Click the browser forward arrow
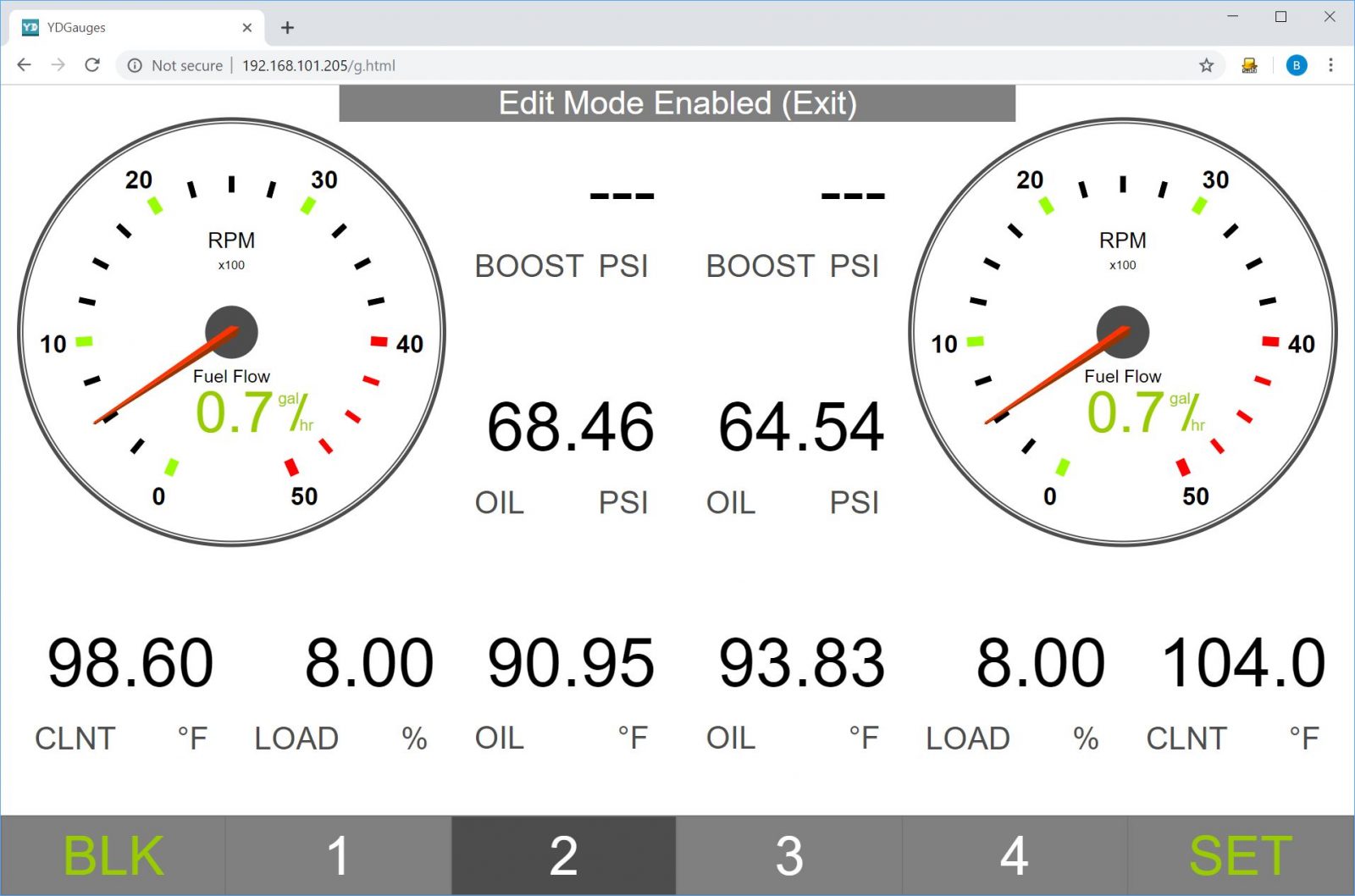Screen dimensions: 1355x896 pyautogui.click(x=58, y=65)
